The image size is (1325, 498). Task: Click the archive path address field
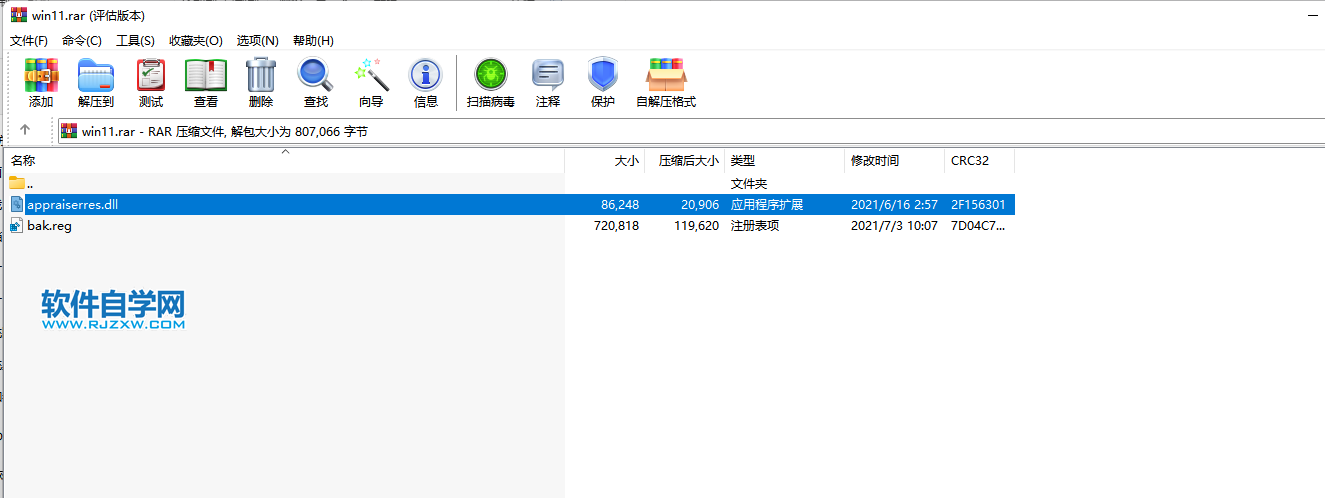pyautogui.click(x=690, y=131)
